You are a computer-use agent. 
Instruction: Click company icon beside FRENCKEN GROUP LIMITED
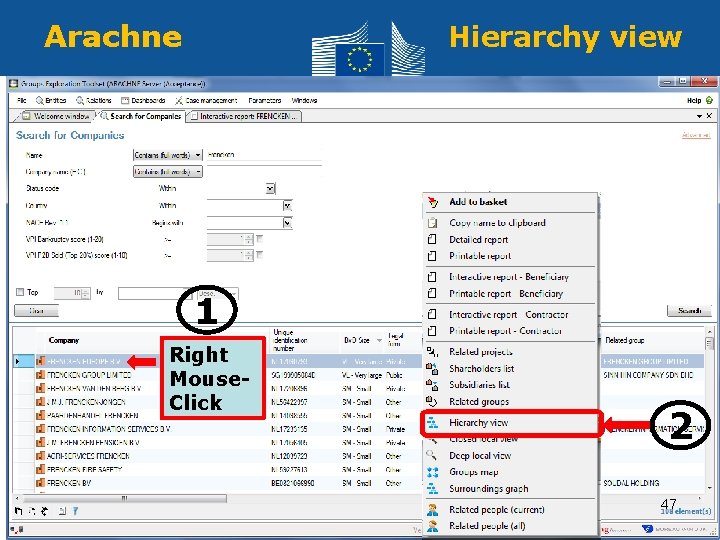coord(40,375)
